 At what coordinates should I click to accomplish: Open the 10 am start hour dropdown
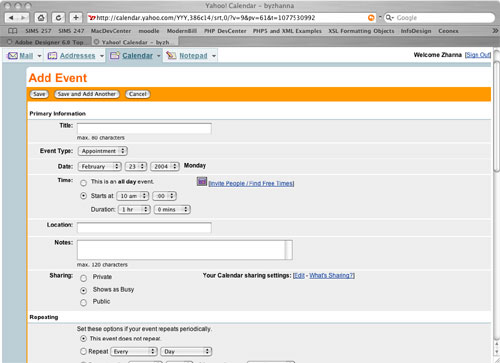click(x=133, y=196)
